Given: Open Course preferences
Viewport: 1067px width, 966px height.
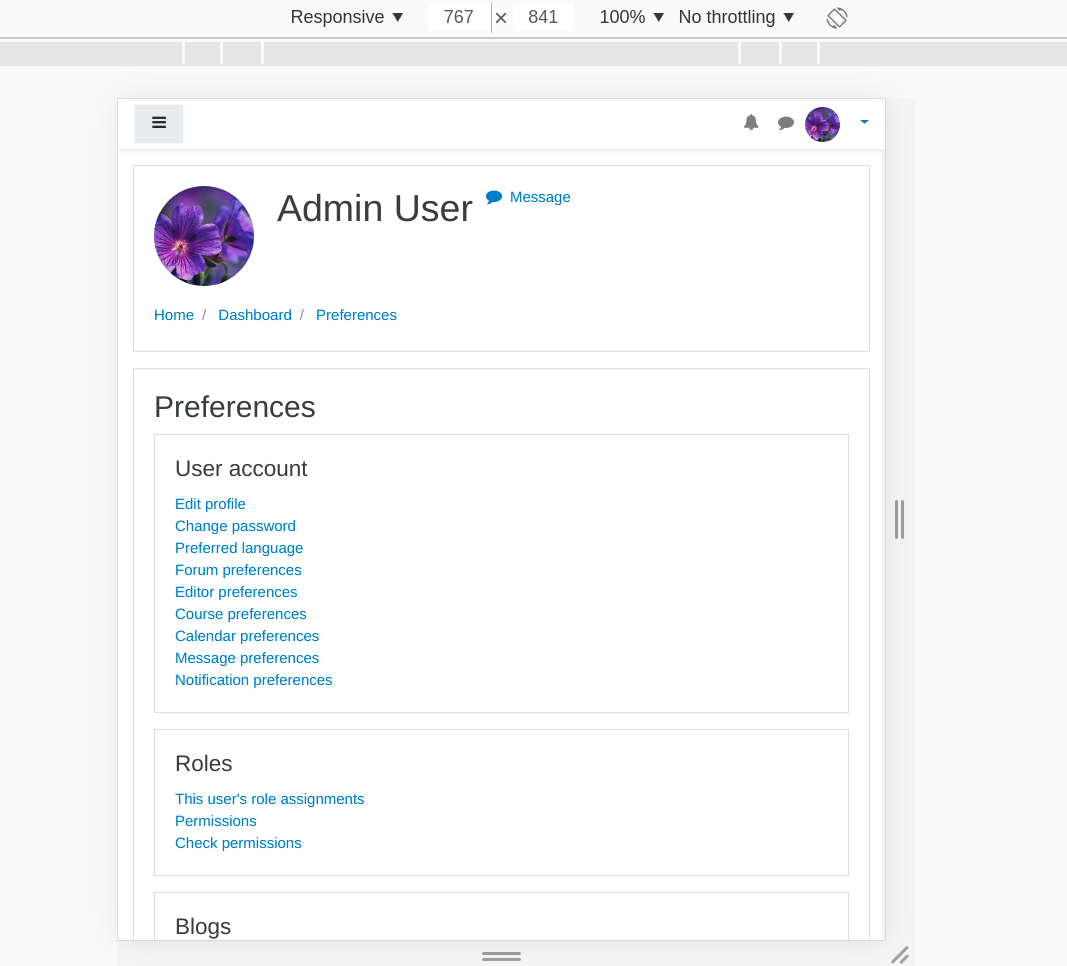Looking at the screenshot, I should (x=241, y=614).
